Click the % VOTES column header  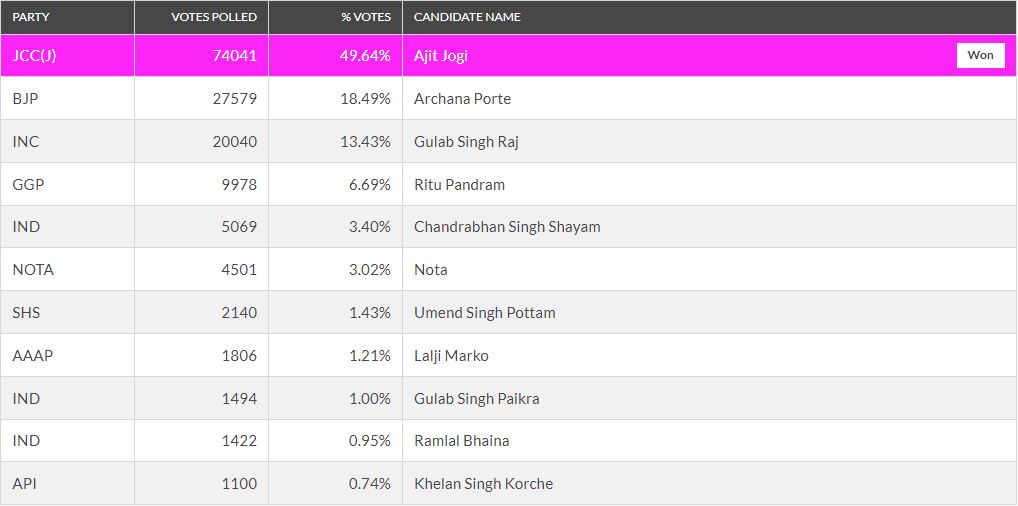tap(365, 17)
